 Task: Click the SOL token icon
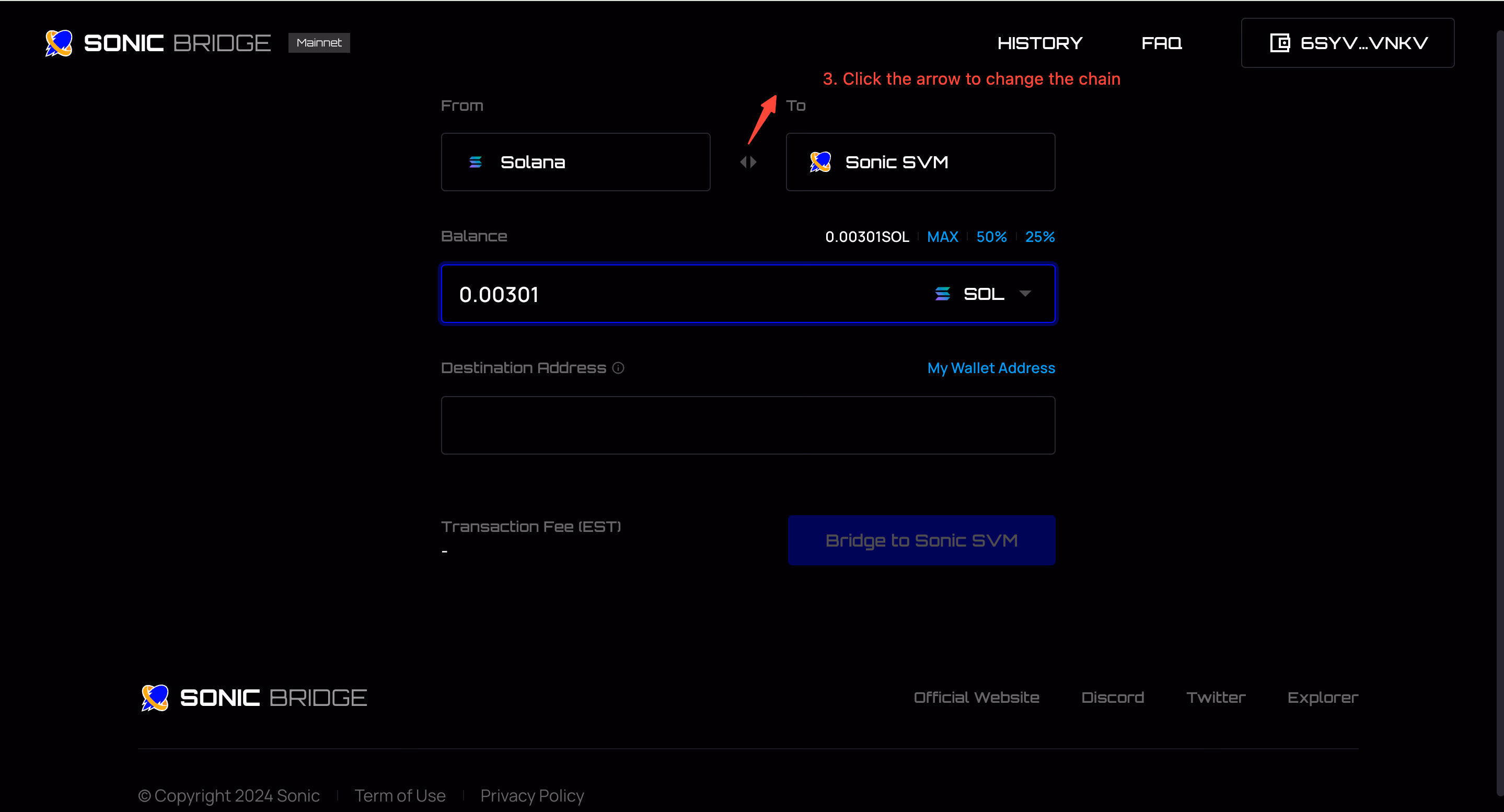click(x=942, y=294)
